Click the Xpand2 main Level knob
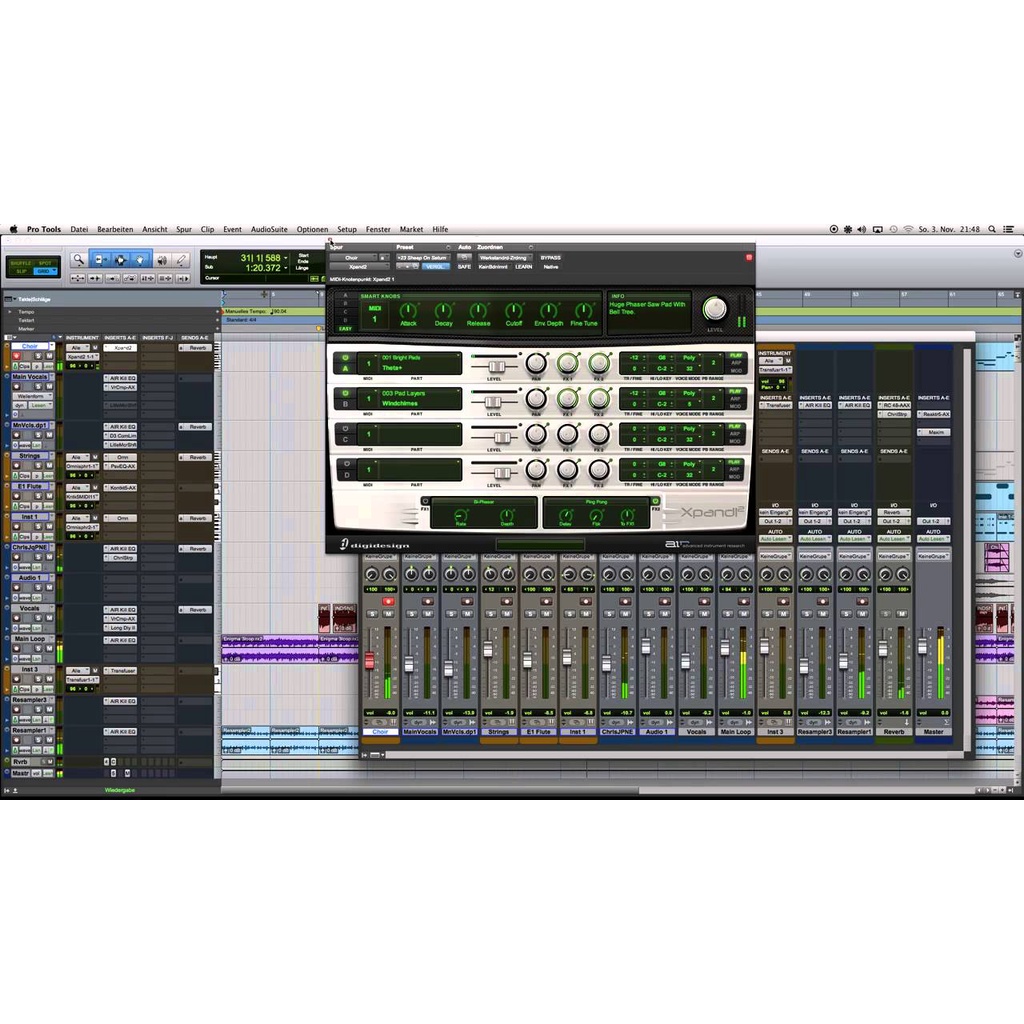The image size is (1024, 1024). 714,309
